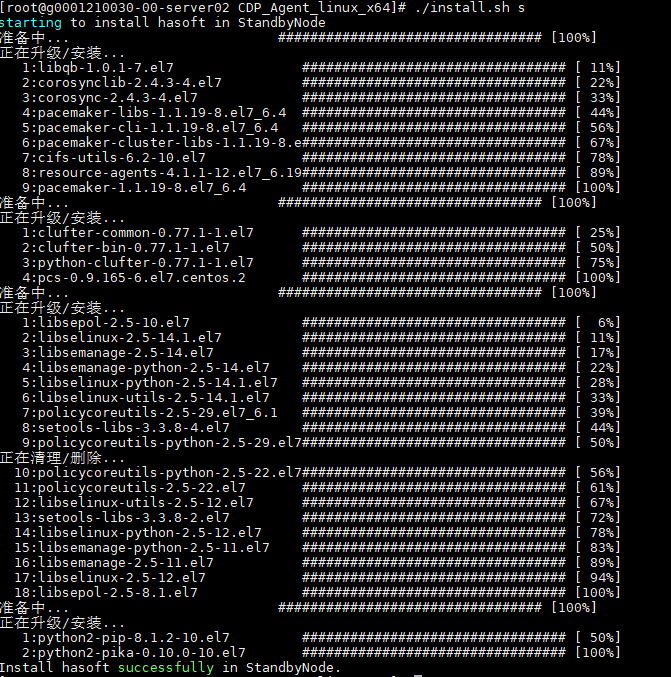Select libsemanage-python-2.5-14.el7 text
This screenshot has width=671, height=677.
[154, 368]
